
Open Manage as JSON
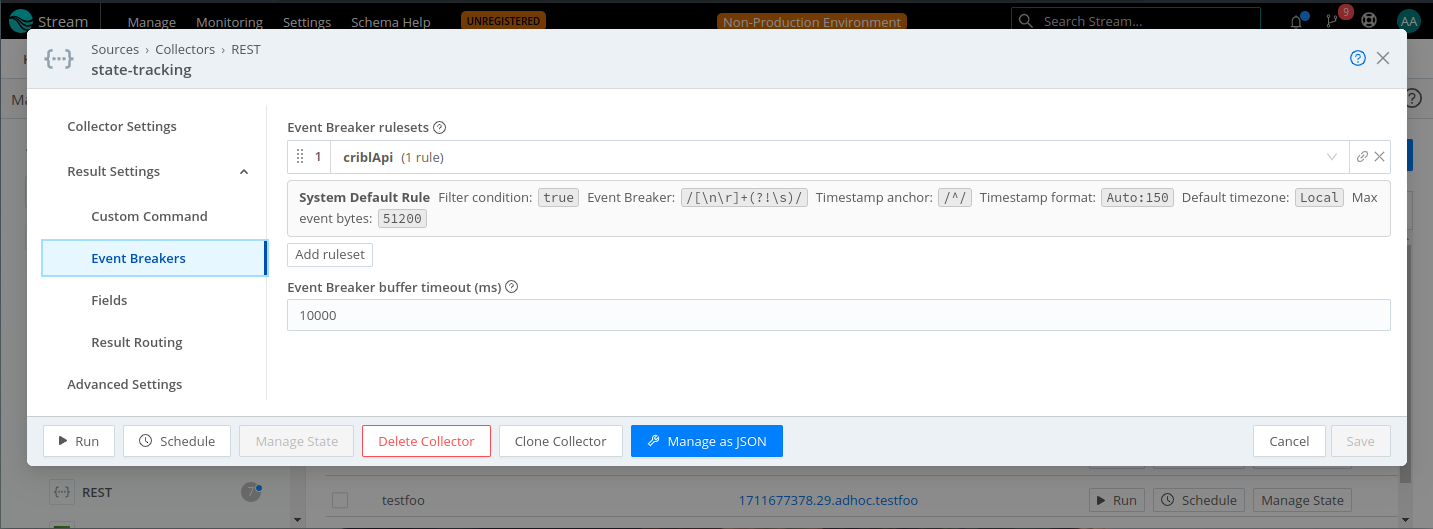coord(707,441)
